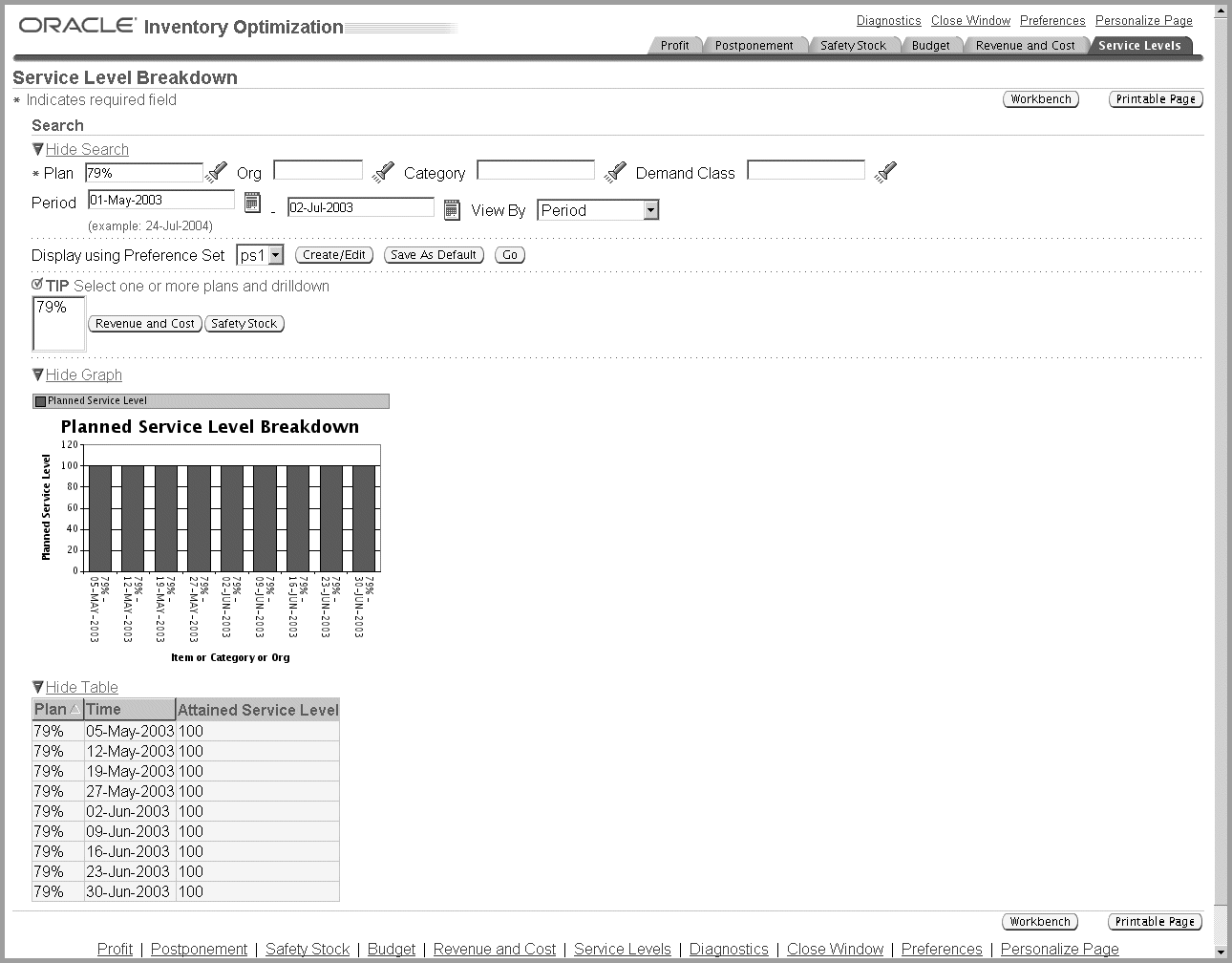Click the Close Window header link
This screenshot has height=963, width=1232.
click(970, 20)
